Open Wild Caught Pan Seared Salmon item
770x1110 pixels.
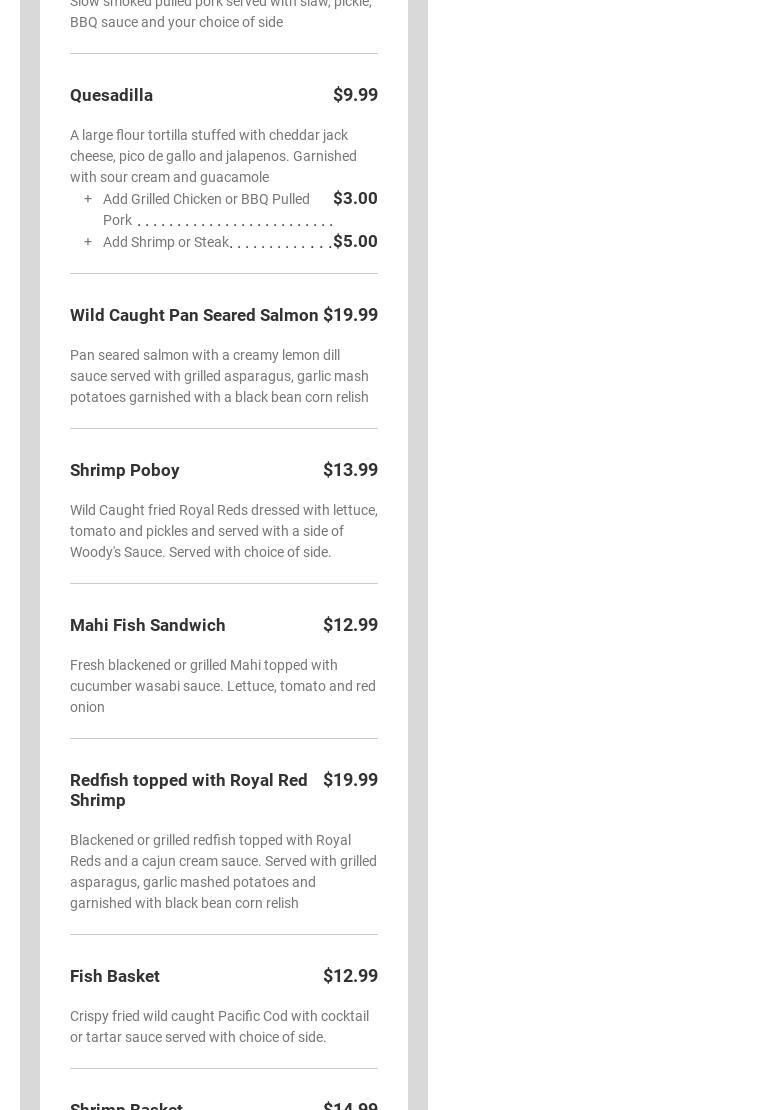pyautogui.click(x=194, y=315)
